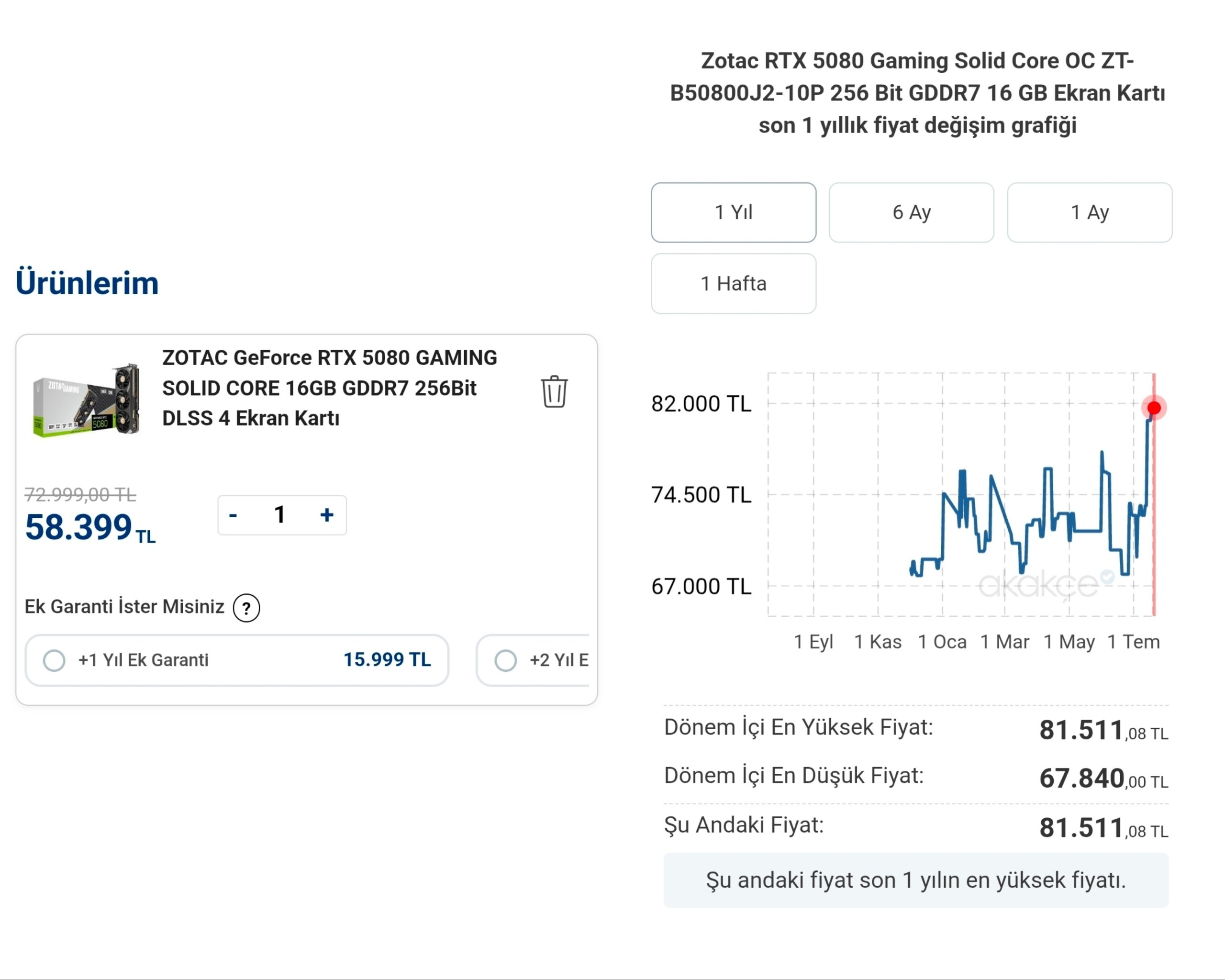Click the Dönem İçi En Düşük Fiyat label

click(794, 776)
